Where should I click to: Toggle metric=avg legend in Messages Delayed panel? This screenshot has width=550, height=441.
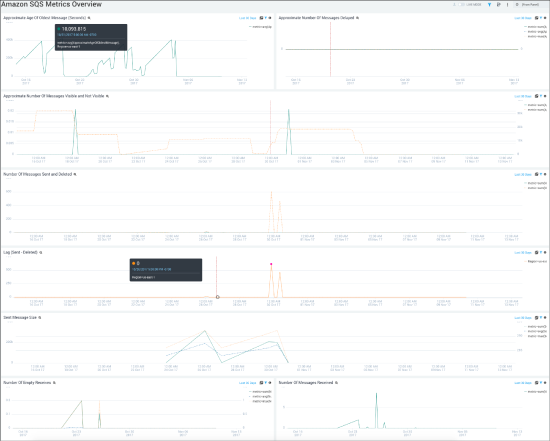tap(536, 32)
